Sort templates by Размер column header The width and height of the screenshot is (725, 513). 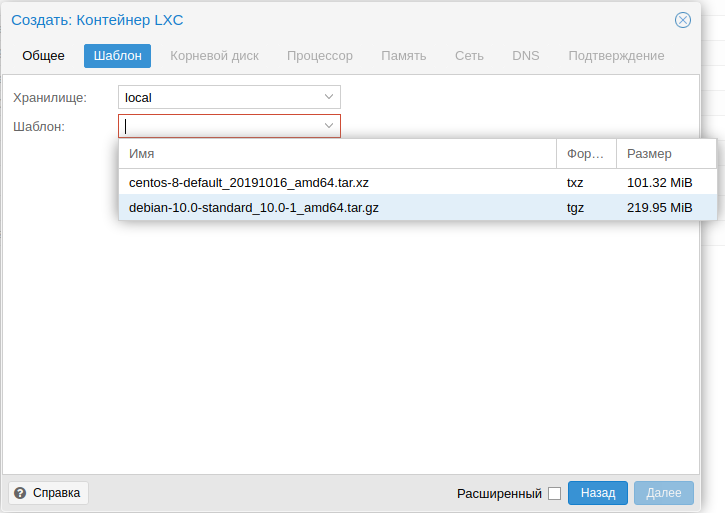click(666, 154)
